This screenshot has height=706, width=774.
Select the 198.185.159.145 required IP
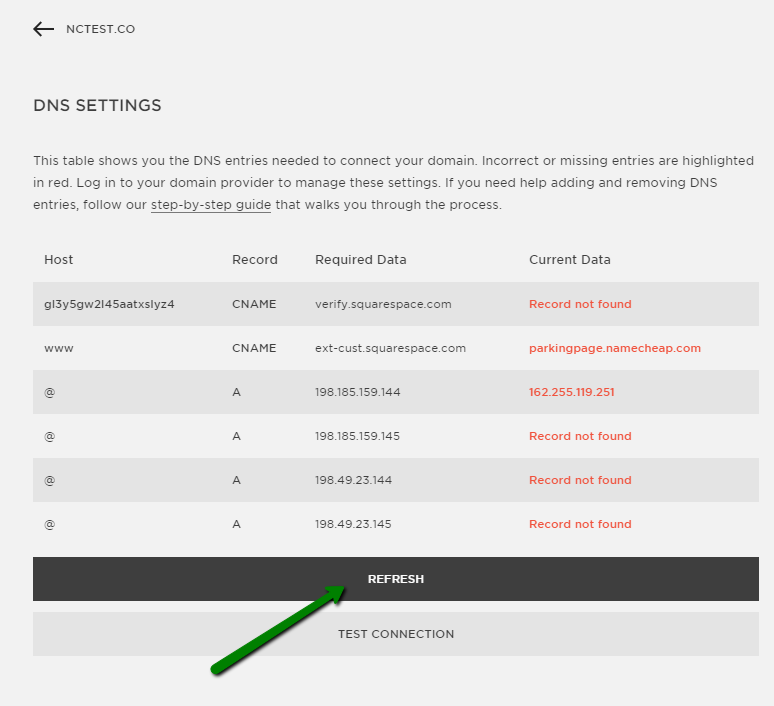[x=357, y=436]
